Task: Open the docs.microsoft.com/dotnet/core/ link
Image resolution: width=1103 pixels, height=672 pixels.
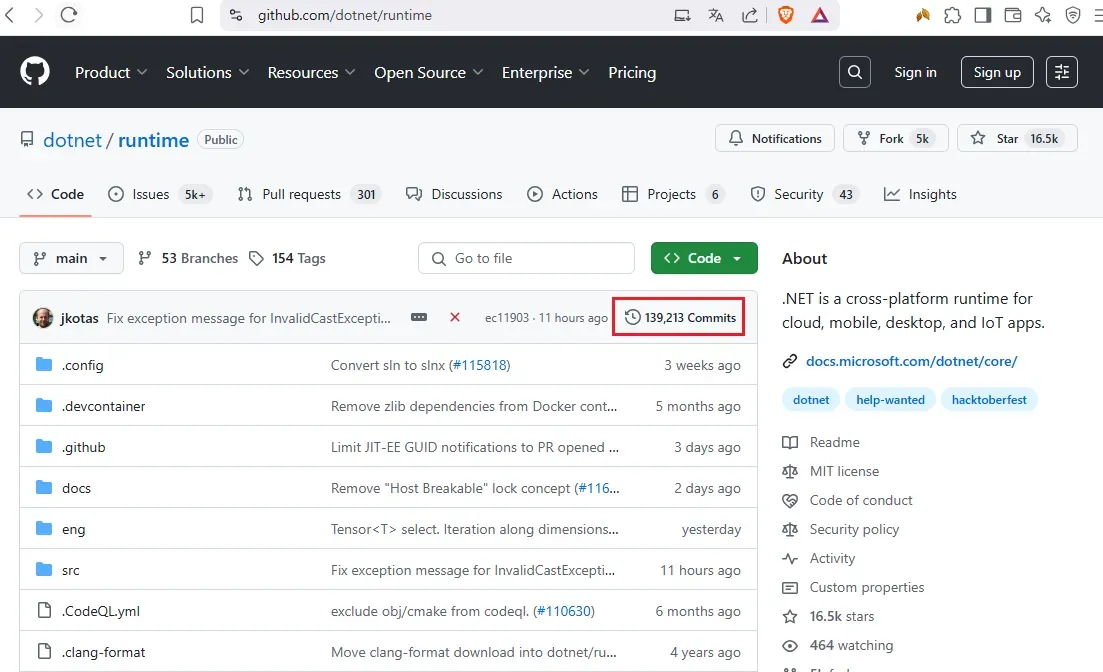Action: (911, 361)
